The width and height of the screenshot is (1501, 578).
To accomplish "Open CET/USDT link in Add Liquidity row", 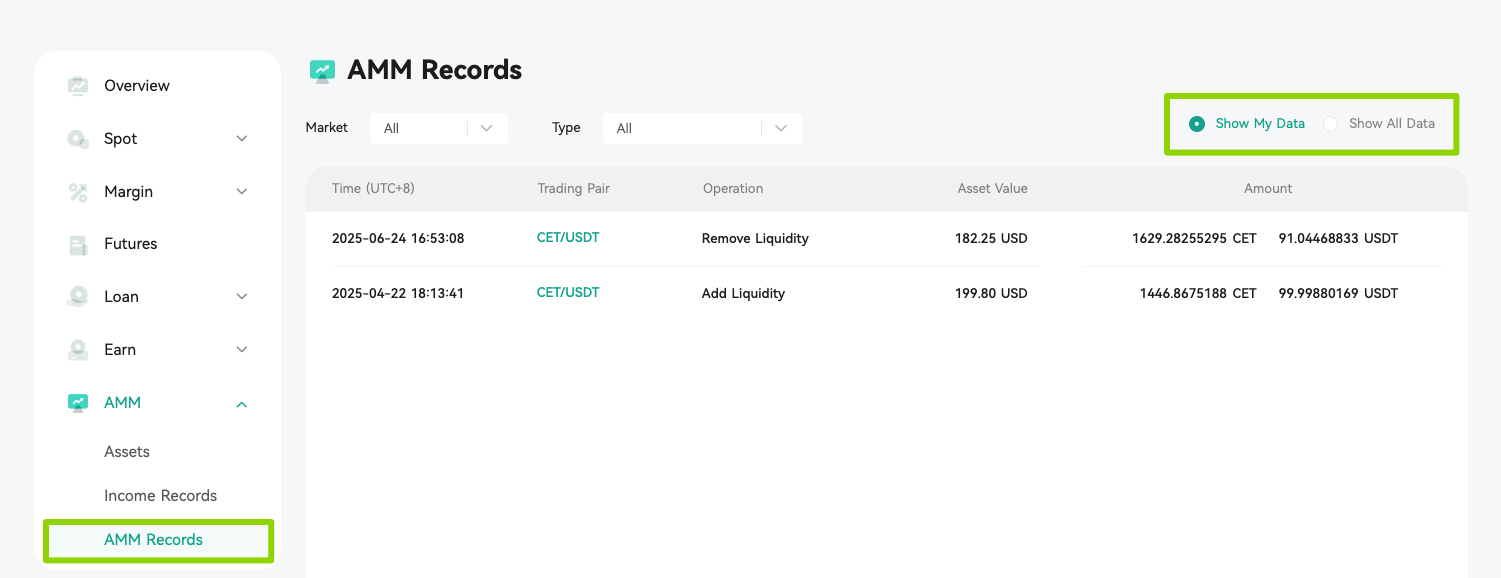I will coord(568,293).
